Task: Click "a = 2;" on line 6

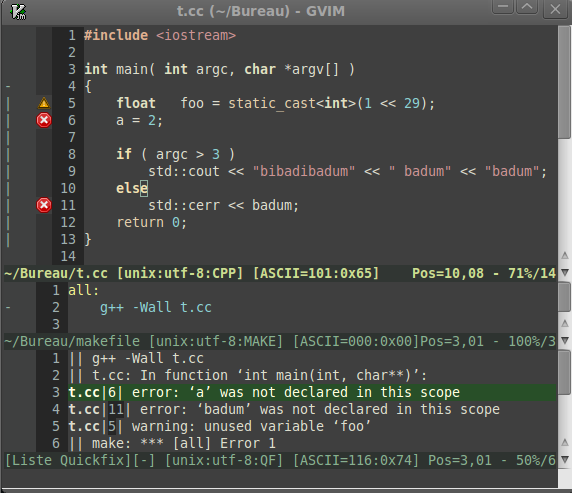Action: click(139, 120)
